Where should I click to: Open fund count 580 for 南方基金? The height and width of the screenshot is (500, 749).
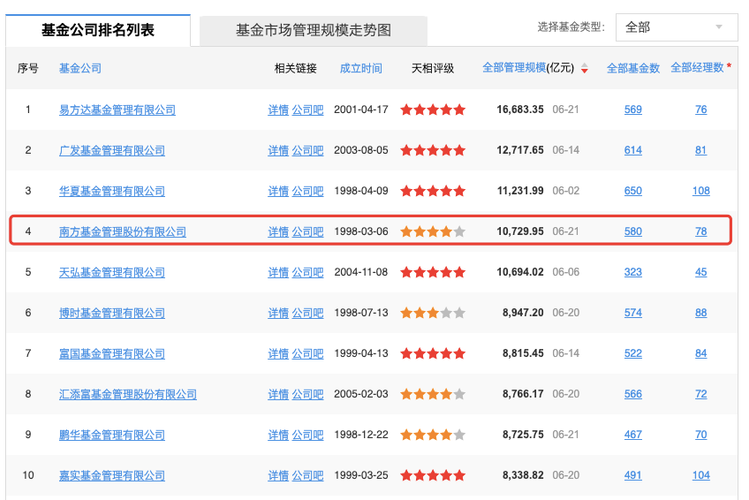(x=633, y=231)
